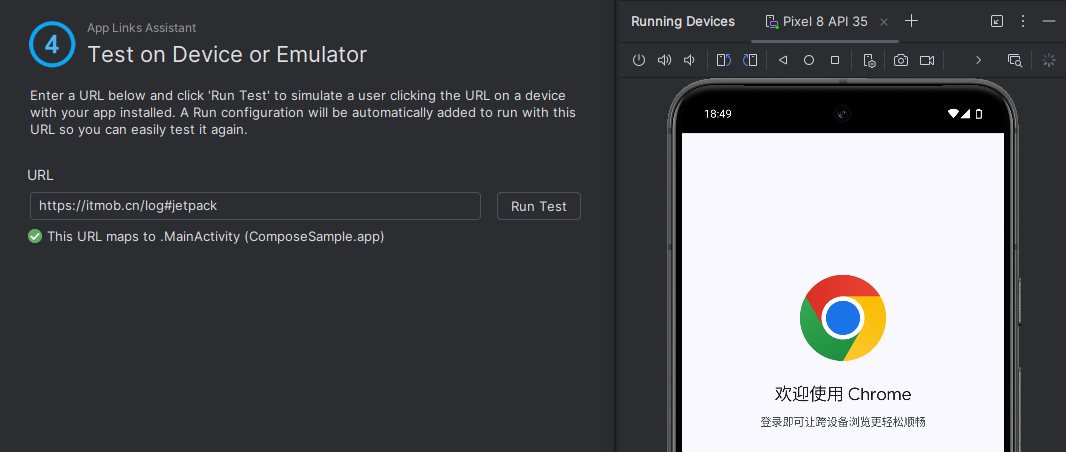This screenshot has height=452, width=1066.
Task: Click the '欢迎使用 Chrome' text on emulator
Action: [x=843, y=394]
